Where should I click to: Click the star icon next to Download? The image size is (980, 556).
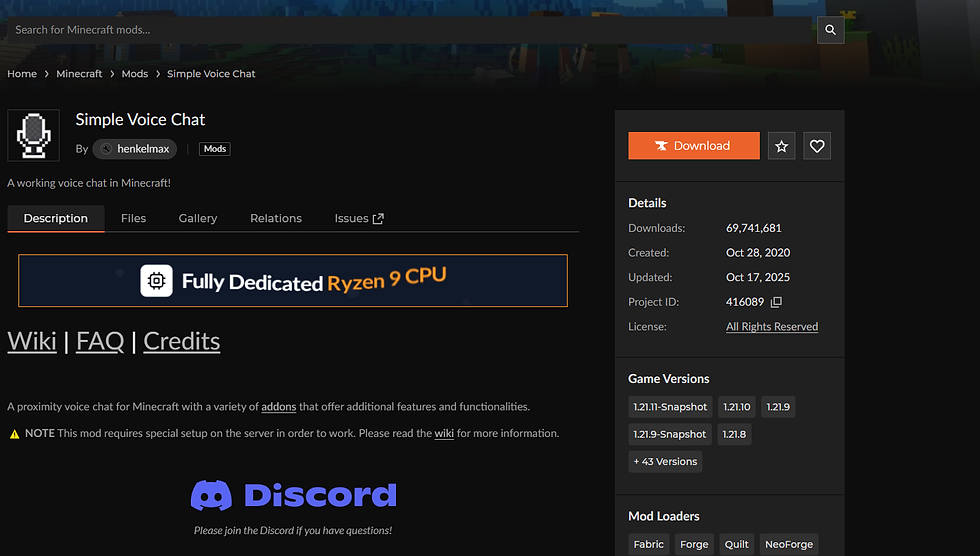(781, 146)
